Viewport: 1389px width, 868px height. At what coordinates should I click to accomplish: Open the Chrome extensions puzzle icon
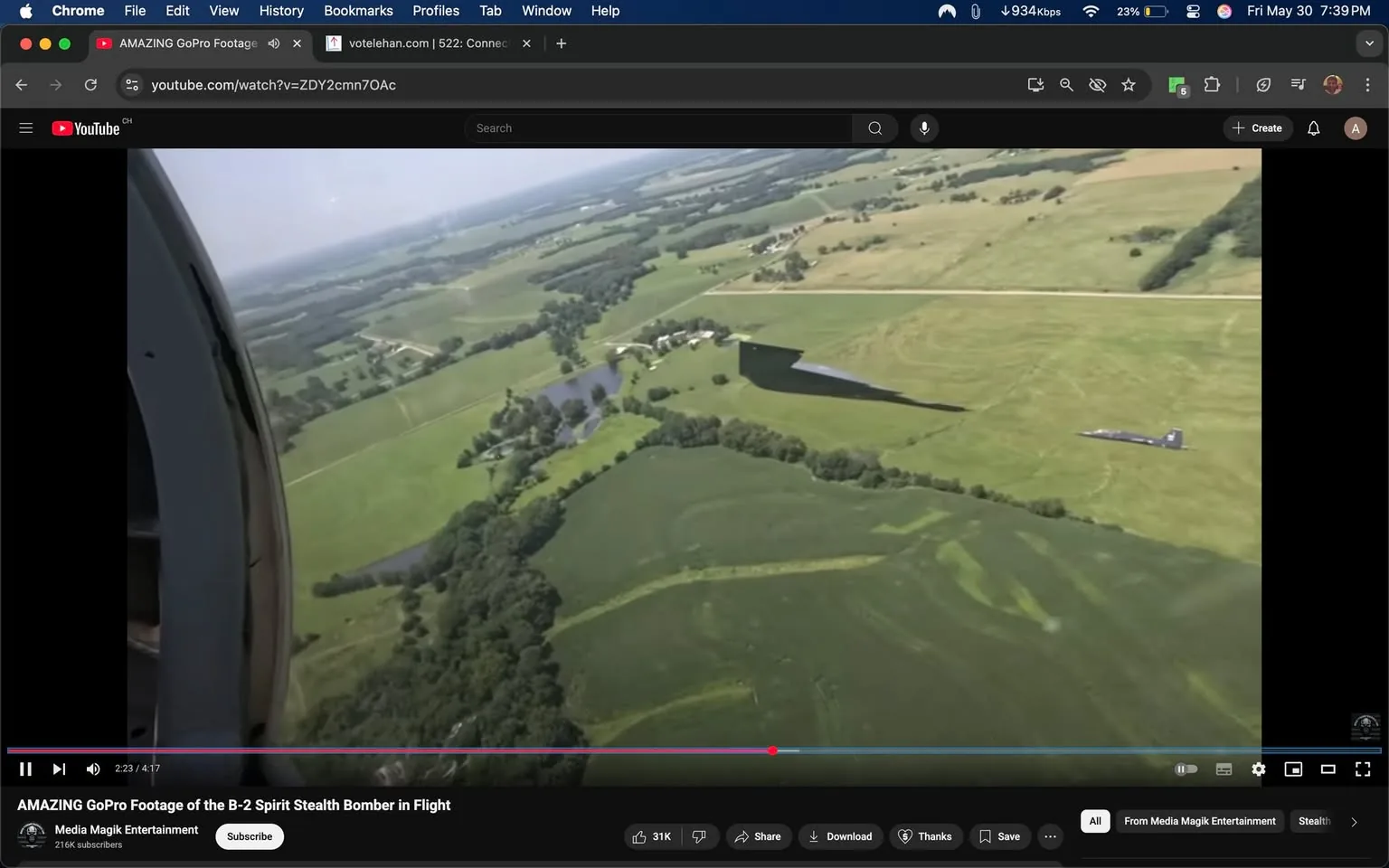pyautogui.click(x=1212, y=84)
